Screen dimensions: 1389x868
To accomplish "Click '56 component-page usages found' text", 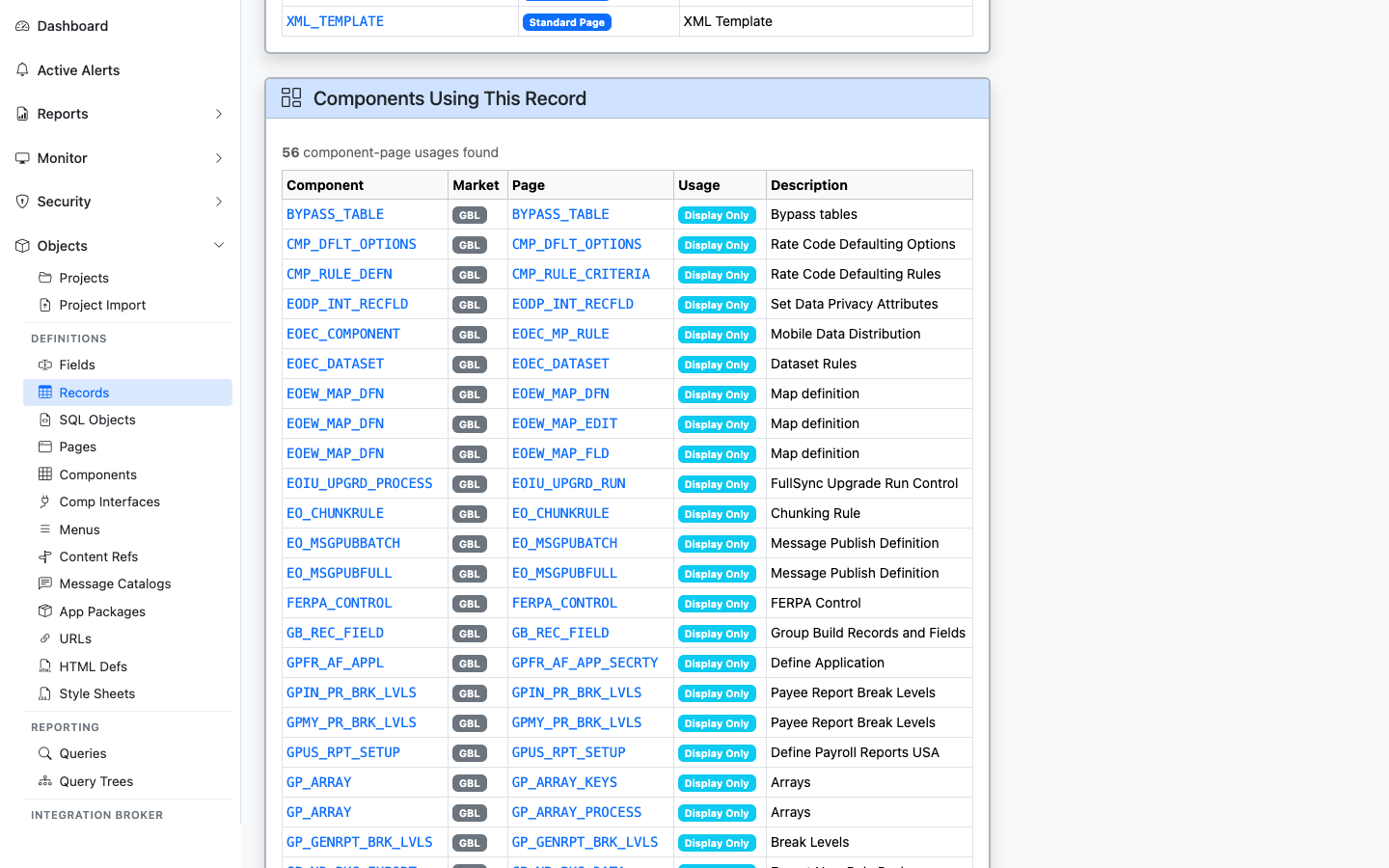I will [390, 152].
